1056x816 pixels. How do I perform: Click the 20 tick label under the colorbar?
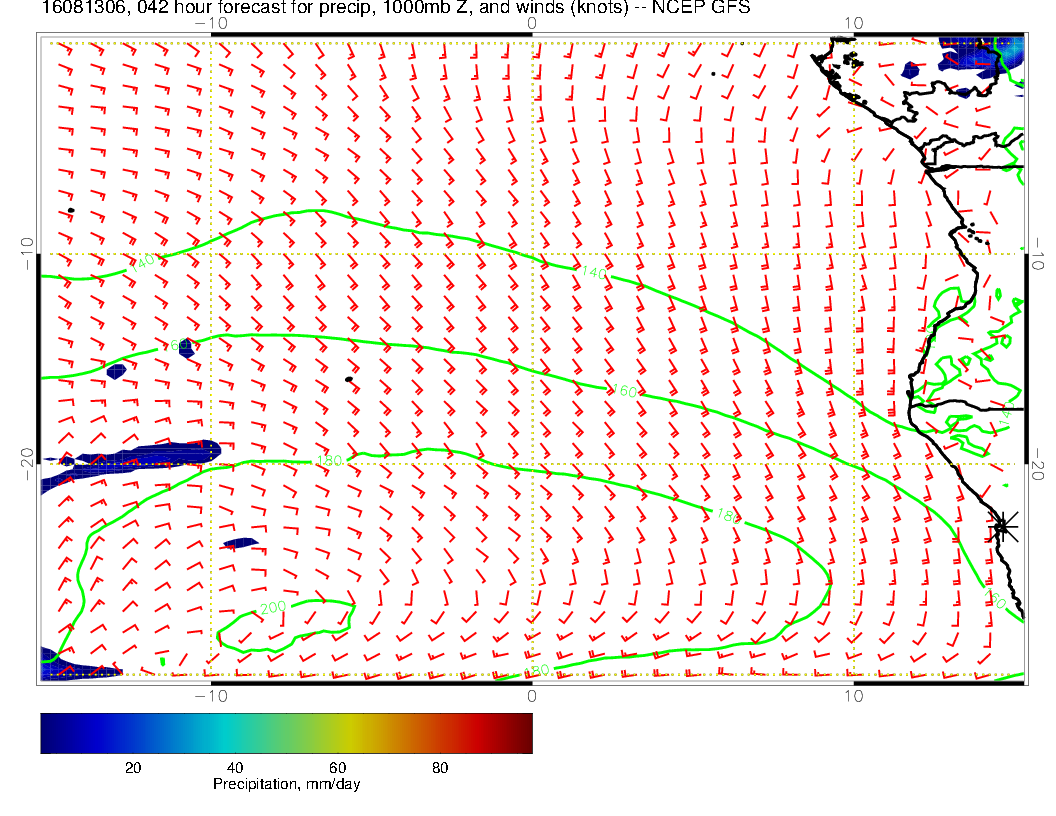(x=132, y=768)
